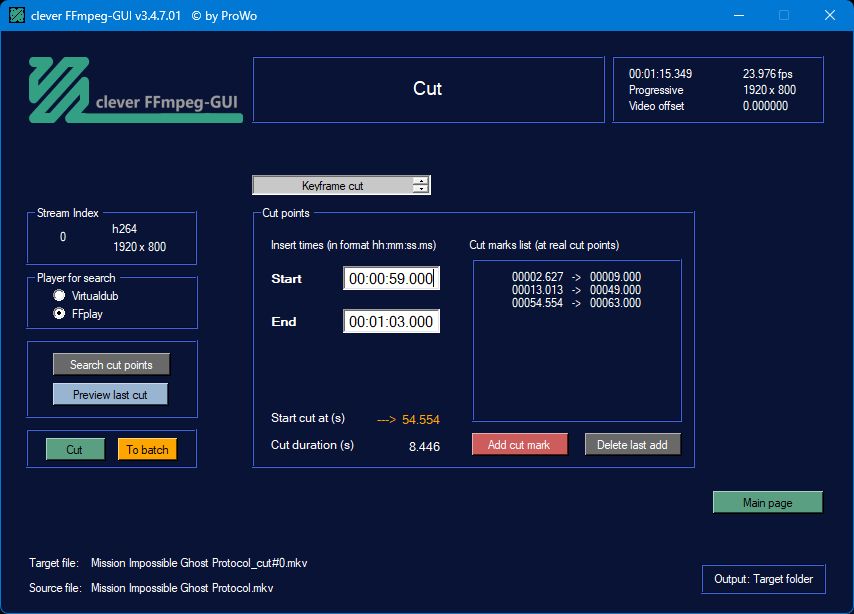Focus the End time input field
The width and height of the screenshot is (854, 614).
pyautogui.click(x=391, y=321)
